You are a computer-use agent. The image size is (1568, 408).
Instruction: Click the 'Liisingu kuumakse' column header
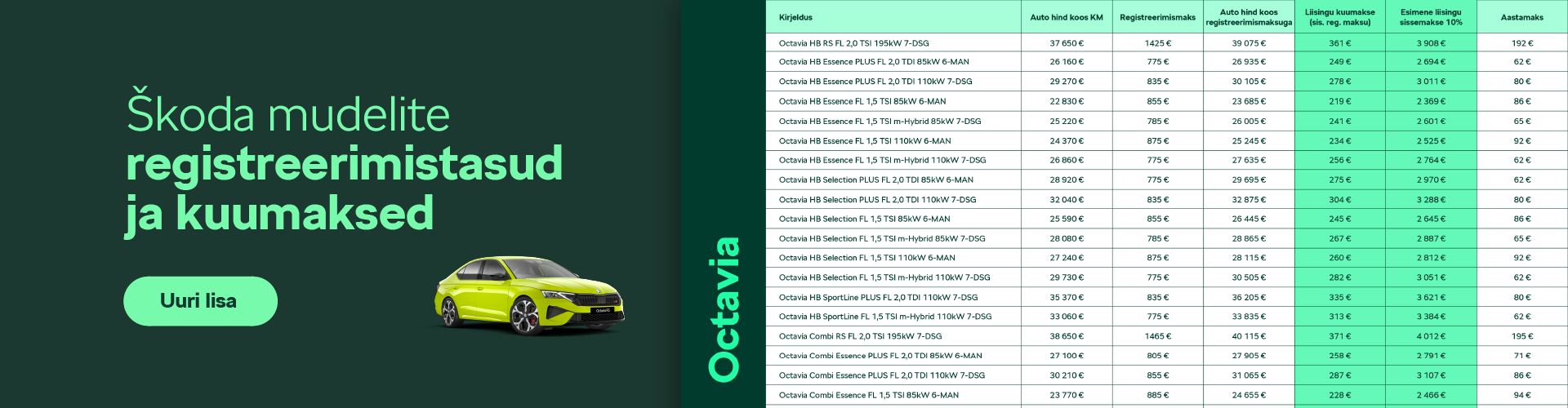point(1339,17)
